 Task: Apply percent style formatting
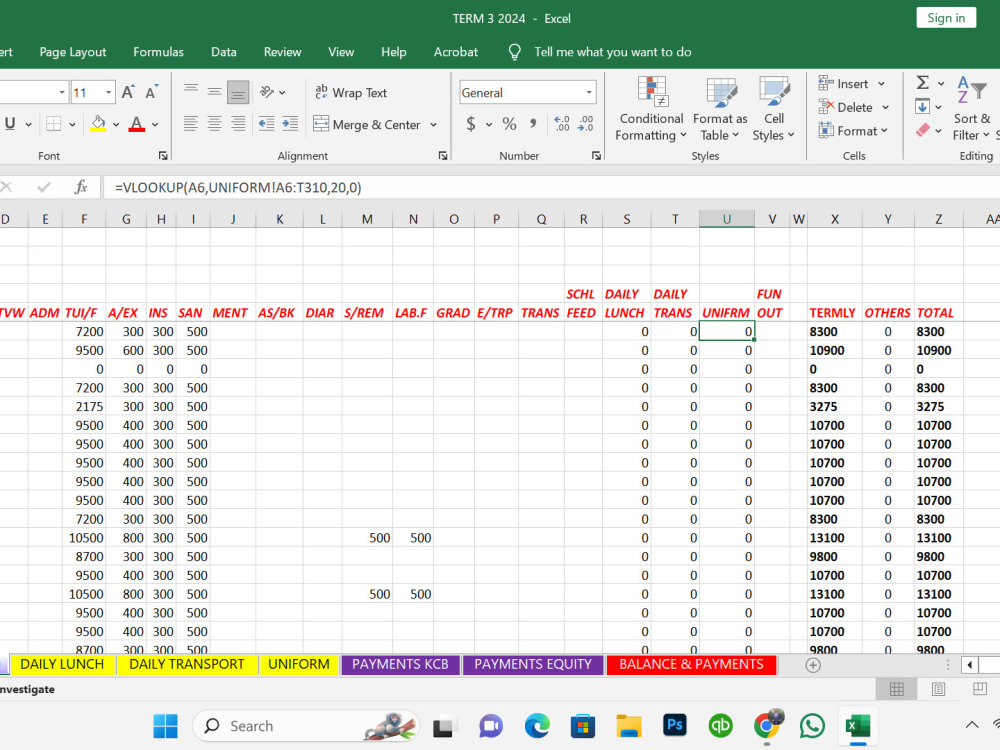coord(509,124)
